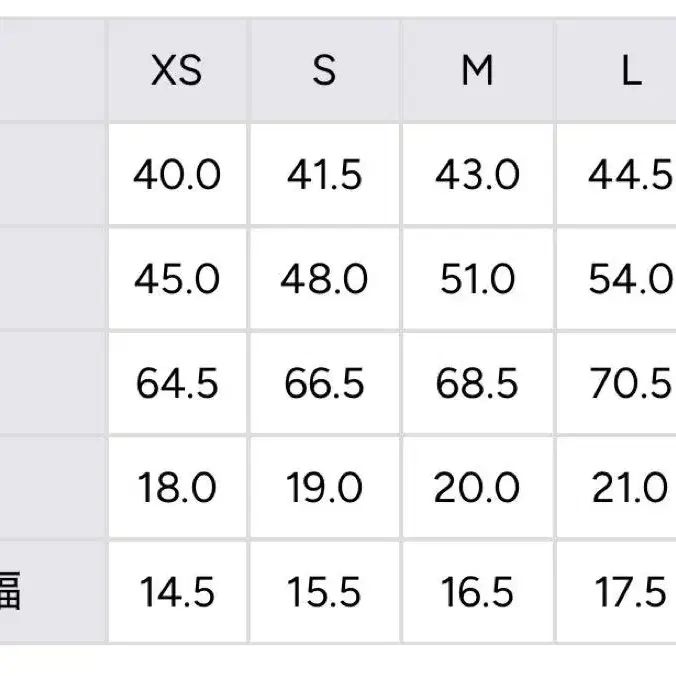Click the 68.5 measurement cell
The width and height of the screenshot is (676, 676).
point(477,384)
